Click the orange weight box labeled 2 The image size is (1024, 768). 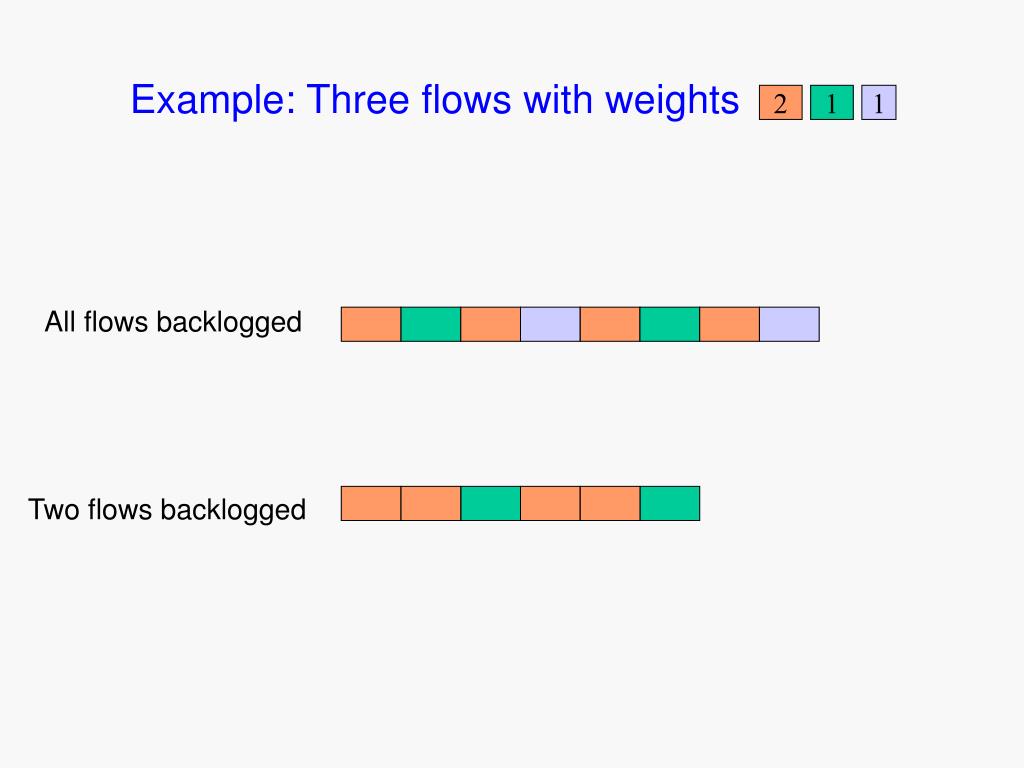[x=780, y=103]
